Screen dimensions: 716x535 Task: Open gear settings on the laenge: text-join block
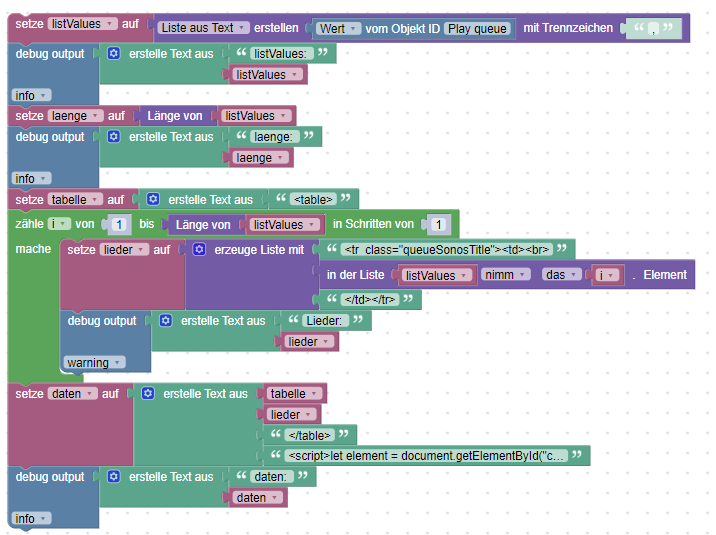point(113,136)
